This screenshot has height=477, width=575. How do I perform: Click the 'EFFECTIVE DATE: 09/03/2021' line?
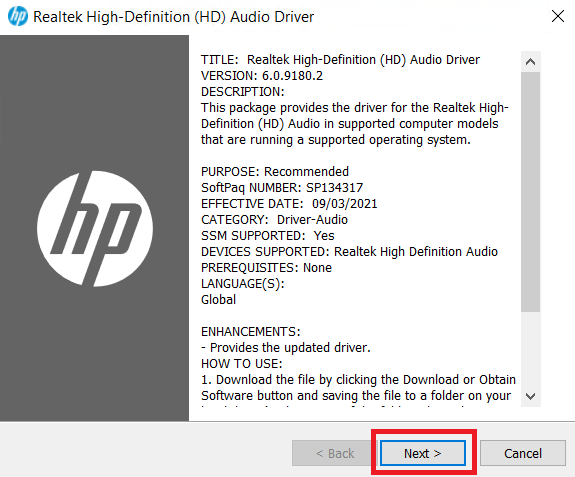289,204
